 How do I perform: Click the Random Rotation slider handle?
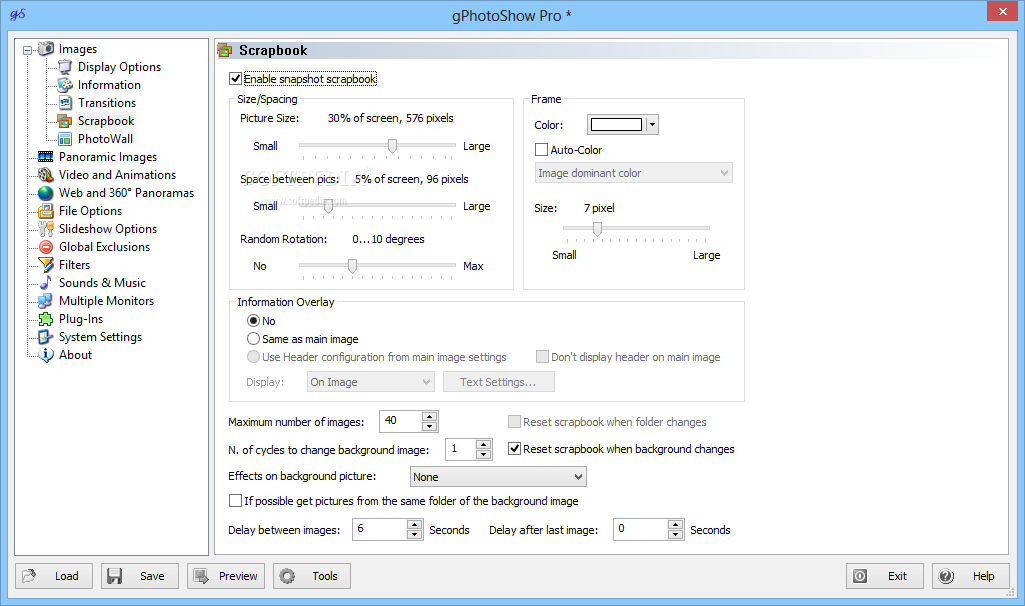click(x=352, y=265)
